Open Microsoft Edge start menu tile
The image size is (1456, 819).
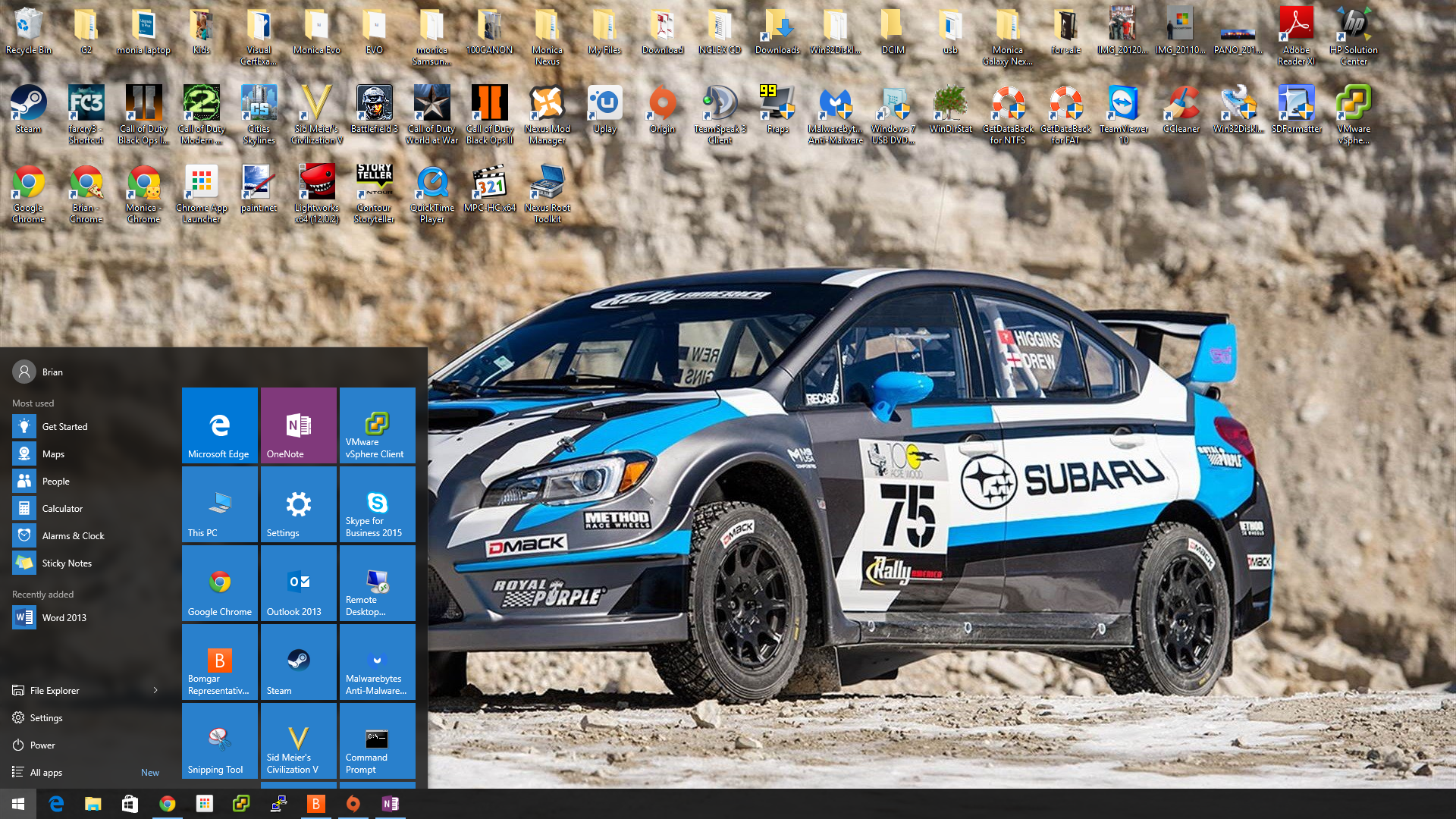click(x=220, y=425)
